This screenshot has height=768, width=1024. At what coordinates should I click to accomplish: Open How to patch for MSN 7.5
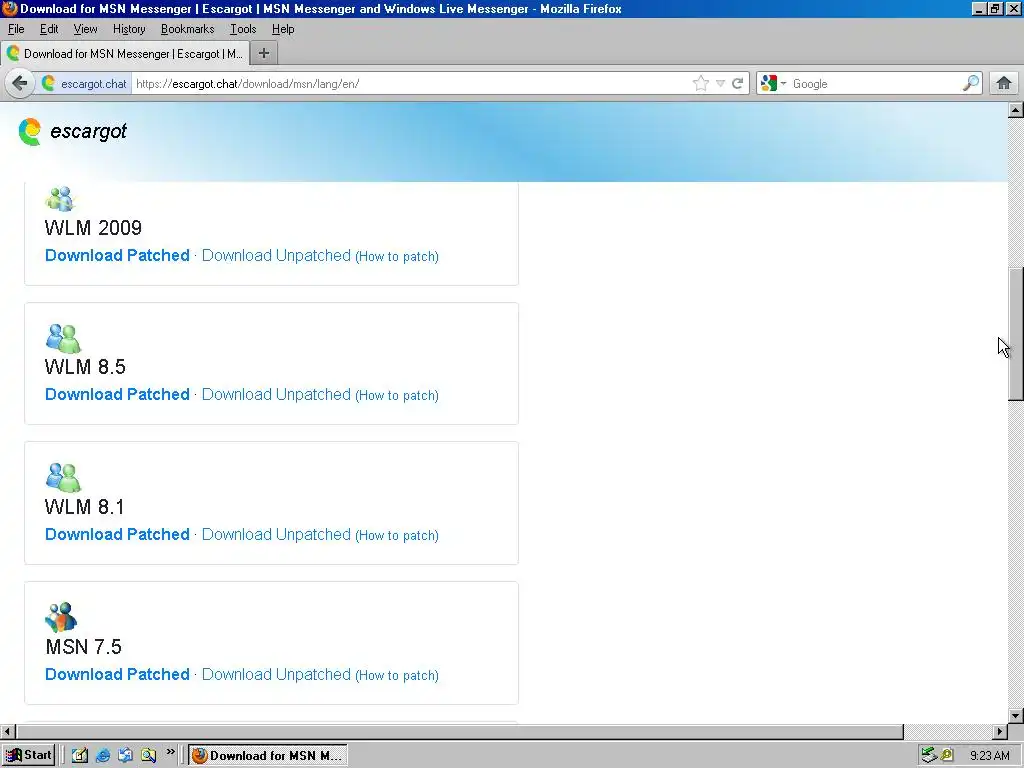coord(397,675)
